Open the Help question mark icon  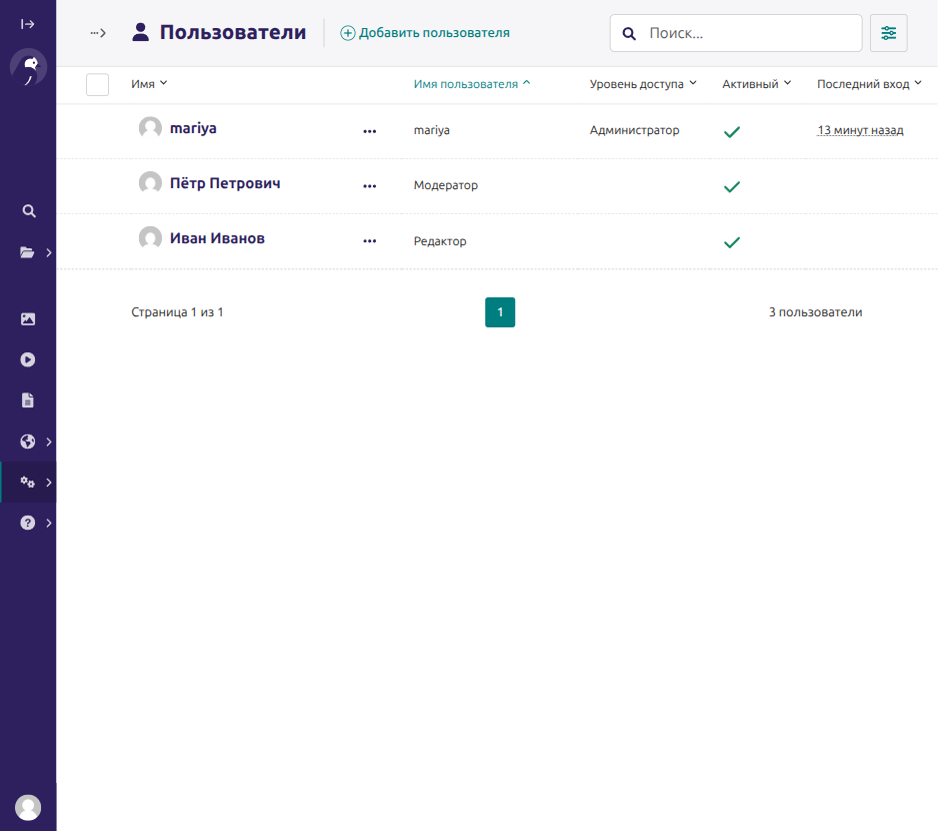pos(28,523)
